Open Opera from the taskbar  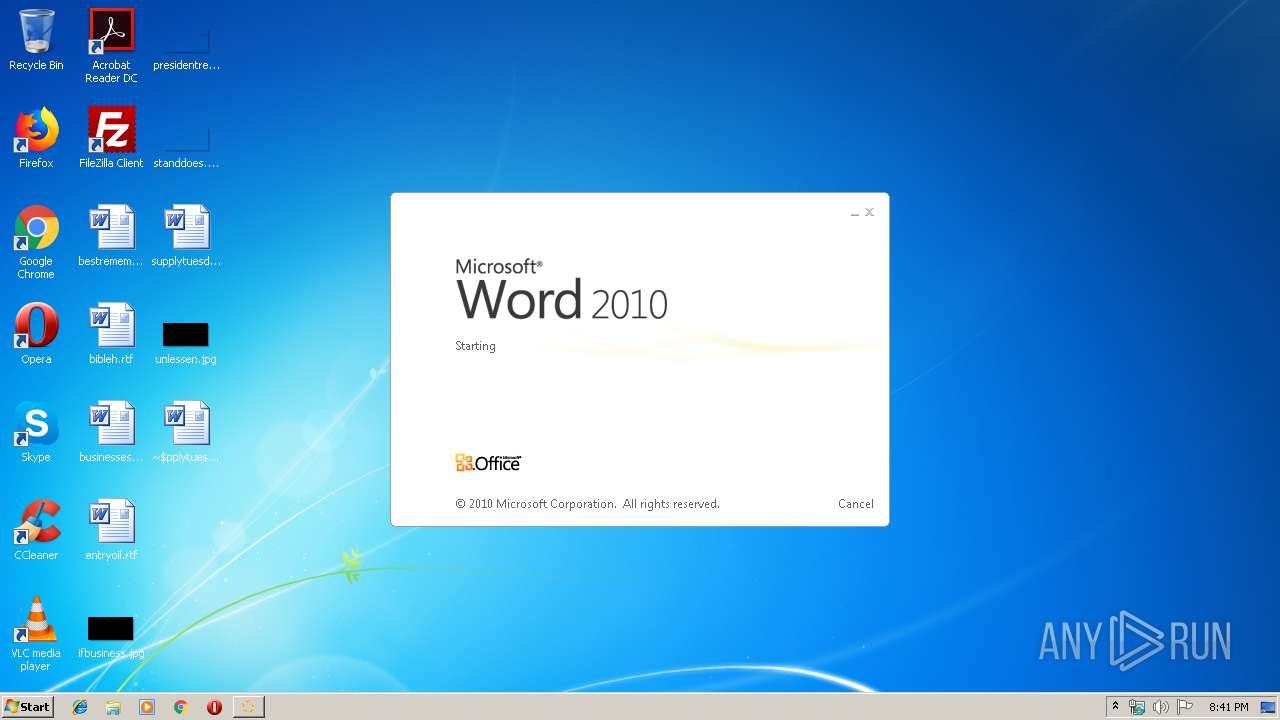click(214, 707)
